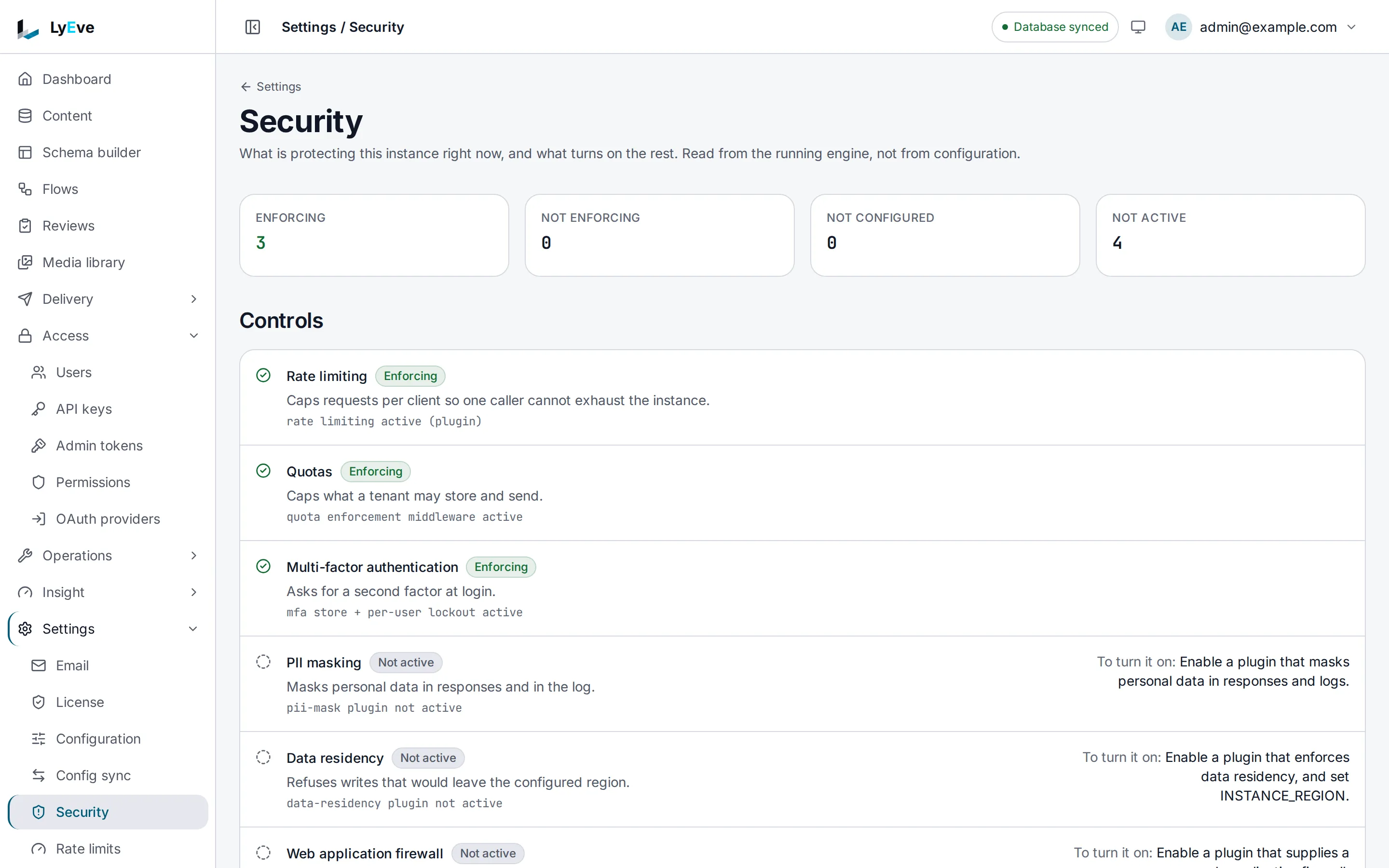Open Rate limits in sidebar
The image size is (1389, 868).
(108, 849)
